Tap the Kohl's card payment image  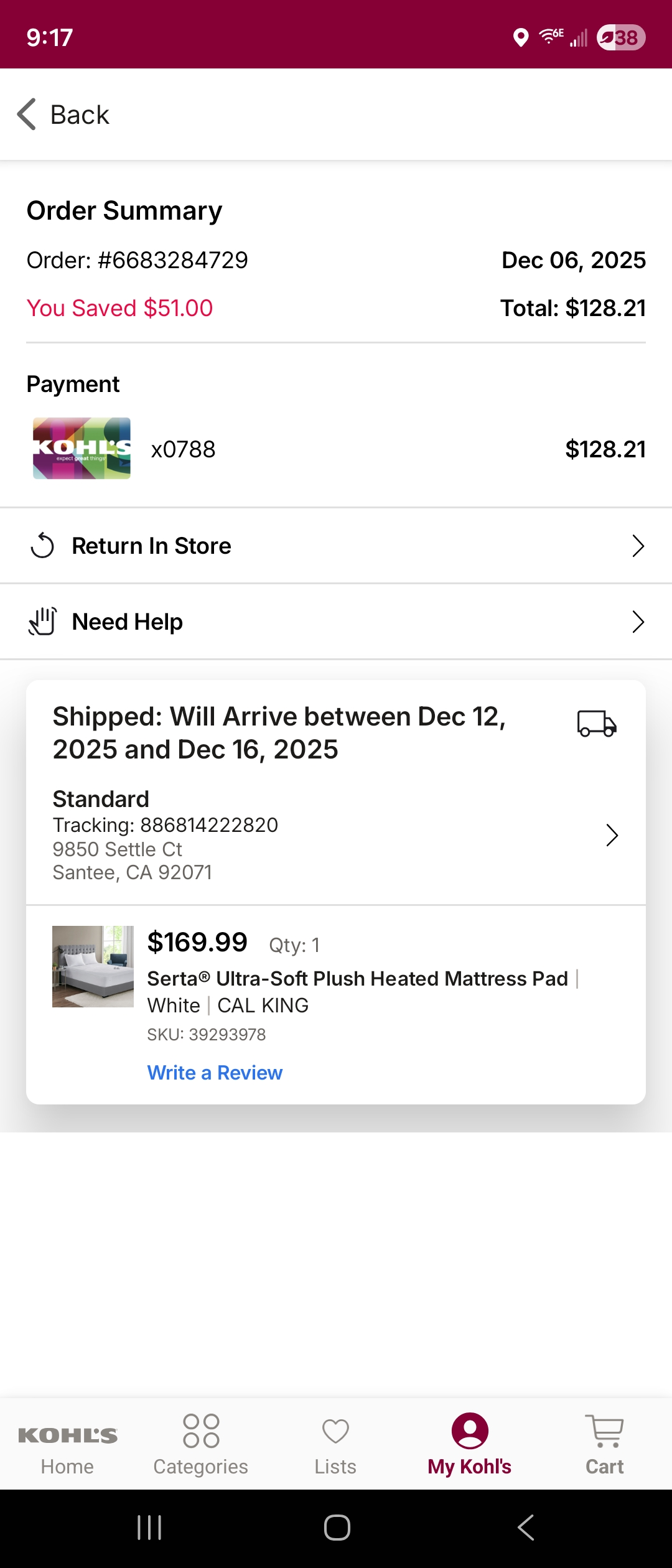tap(82, 448)
